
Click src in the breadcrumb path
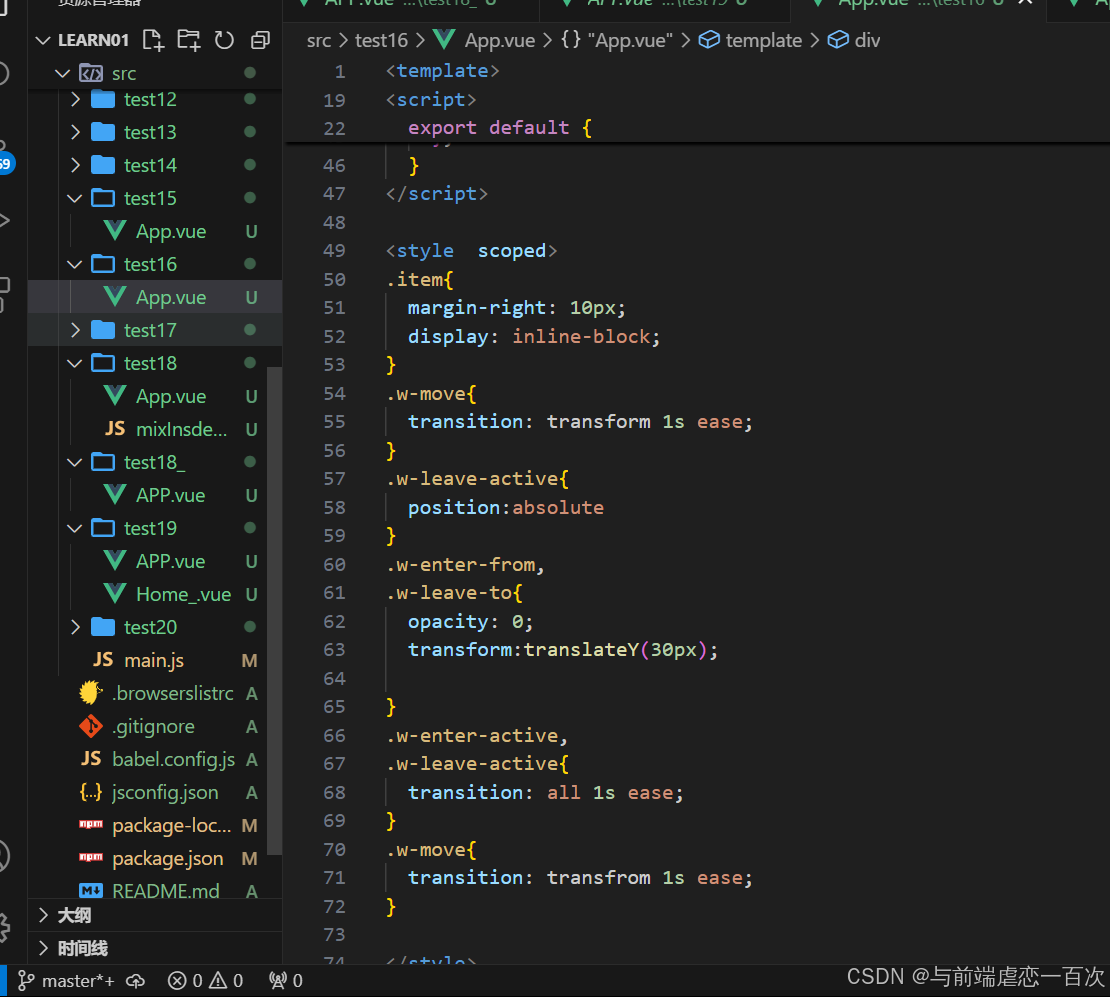[319, 40]
